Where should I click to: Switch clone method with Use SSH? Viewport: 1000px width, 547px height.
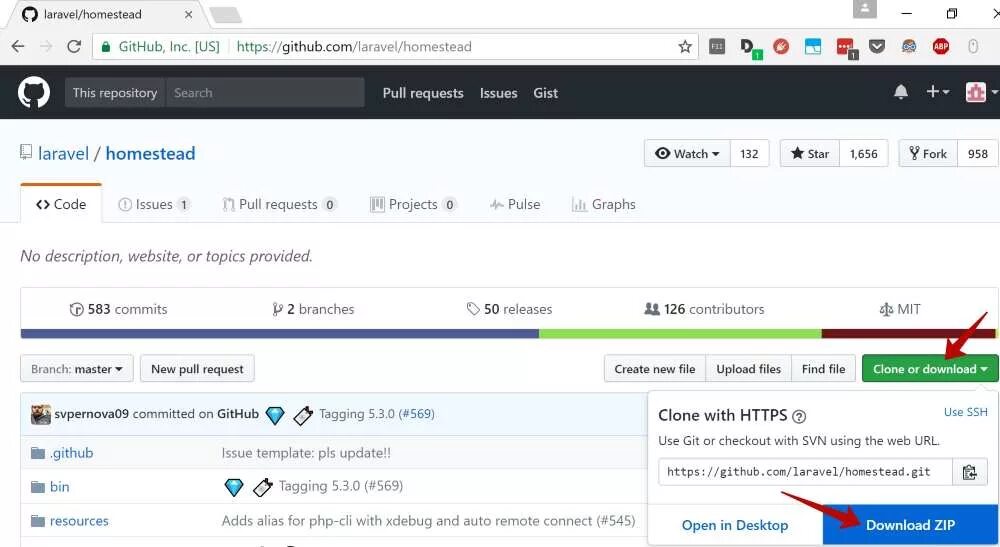click(965, 412)
